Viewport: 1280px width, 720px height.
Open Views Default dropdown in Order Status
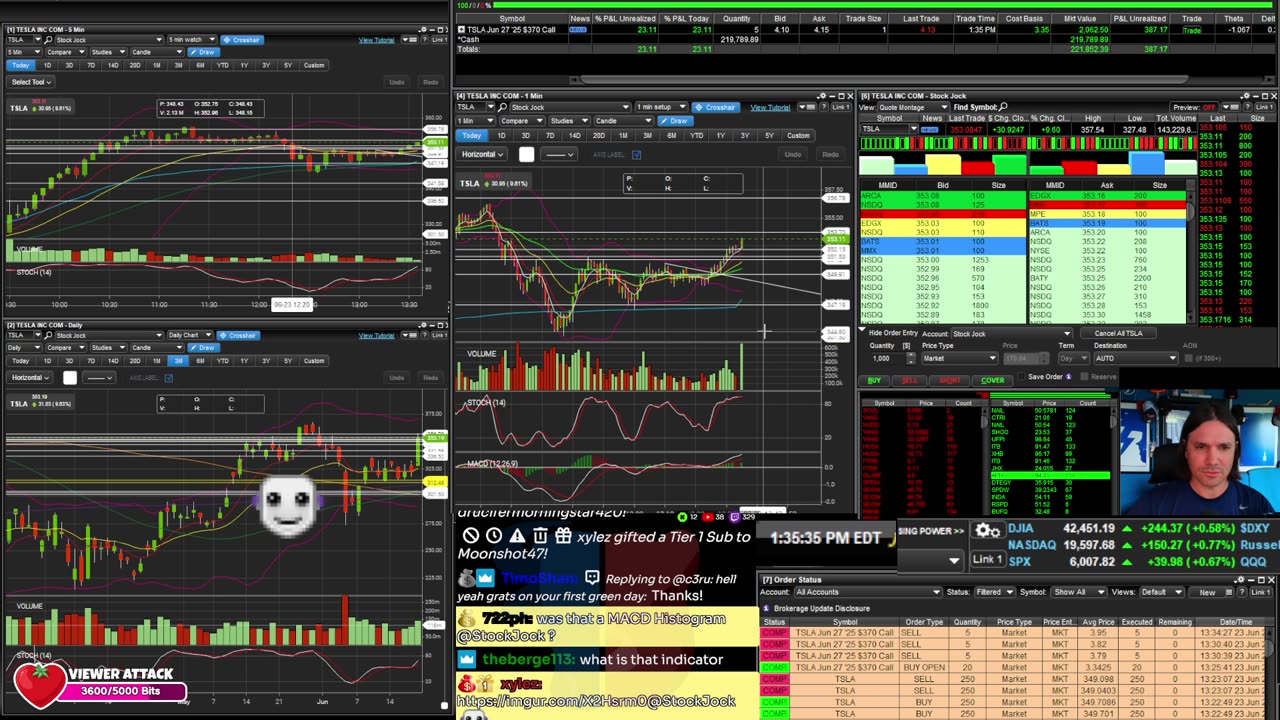tap(1161, 592)
